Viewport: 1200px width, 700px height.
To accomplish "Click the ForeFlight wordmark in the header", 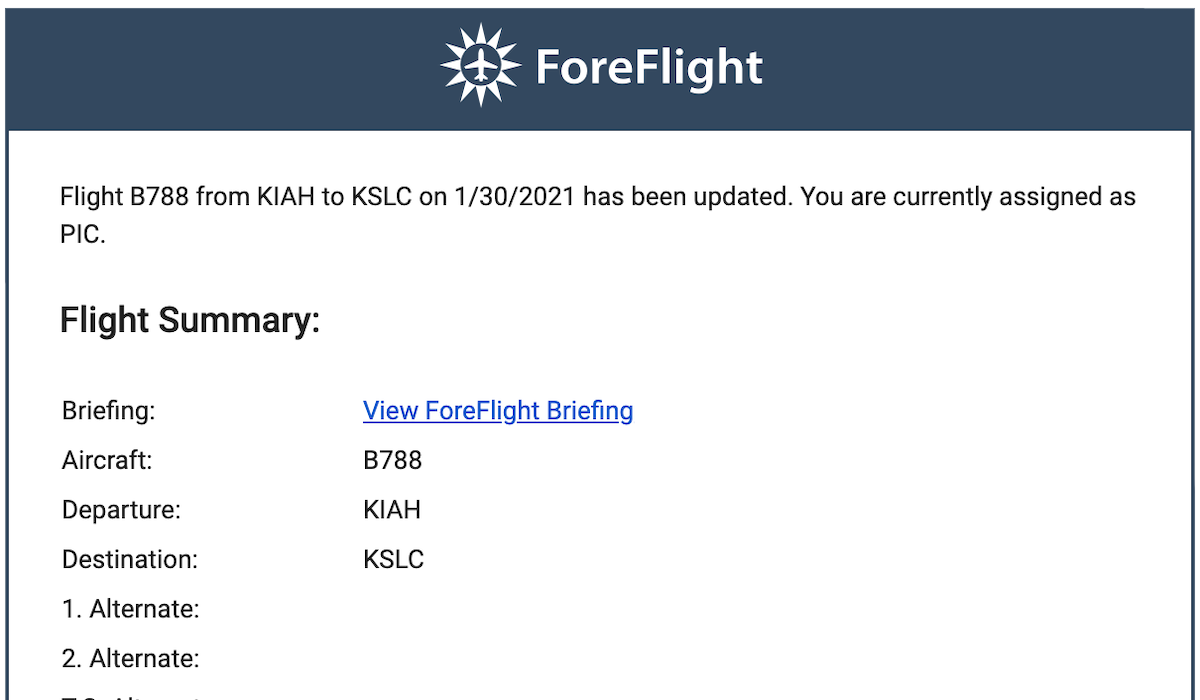I will tap(649, 67).
